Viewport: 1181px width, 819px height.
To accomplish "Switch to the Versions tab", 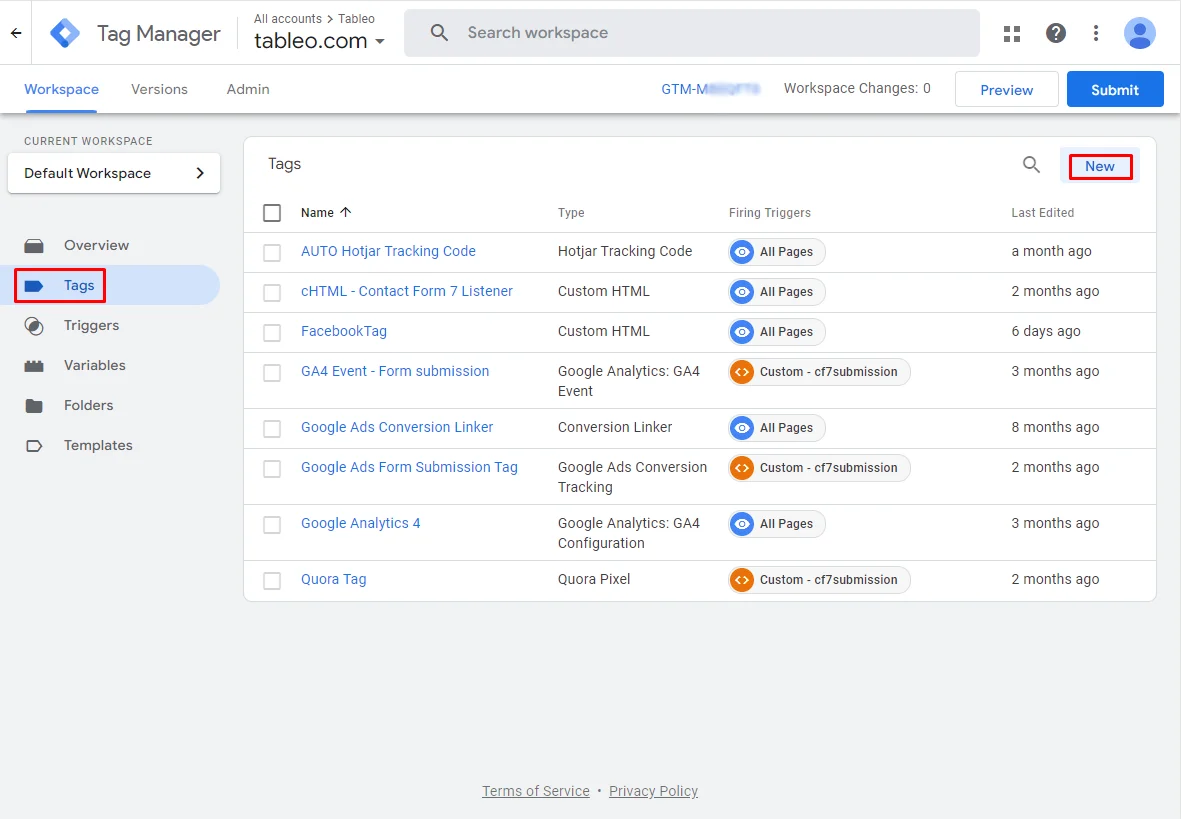I will (x=159, y=89).
